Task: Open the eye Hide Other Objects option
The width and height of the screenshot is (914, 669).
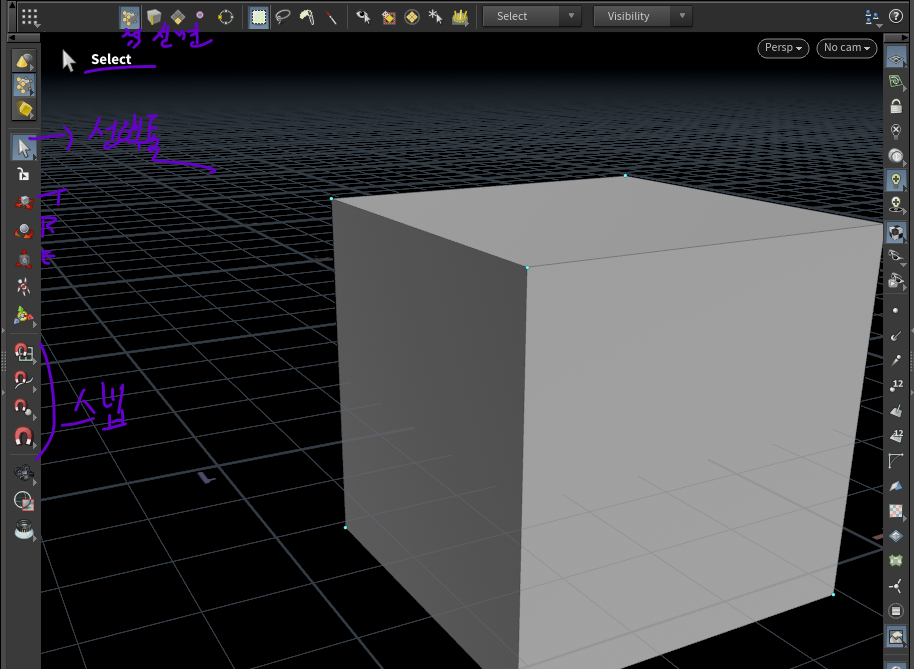Action: click(x=896, y=257)
